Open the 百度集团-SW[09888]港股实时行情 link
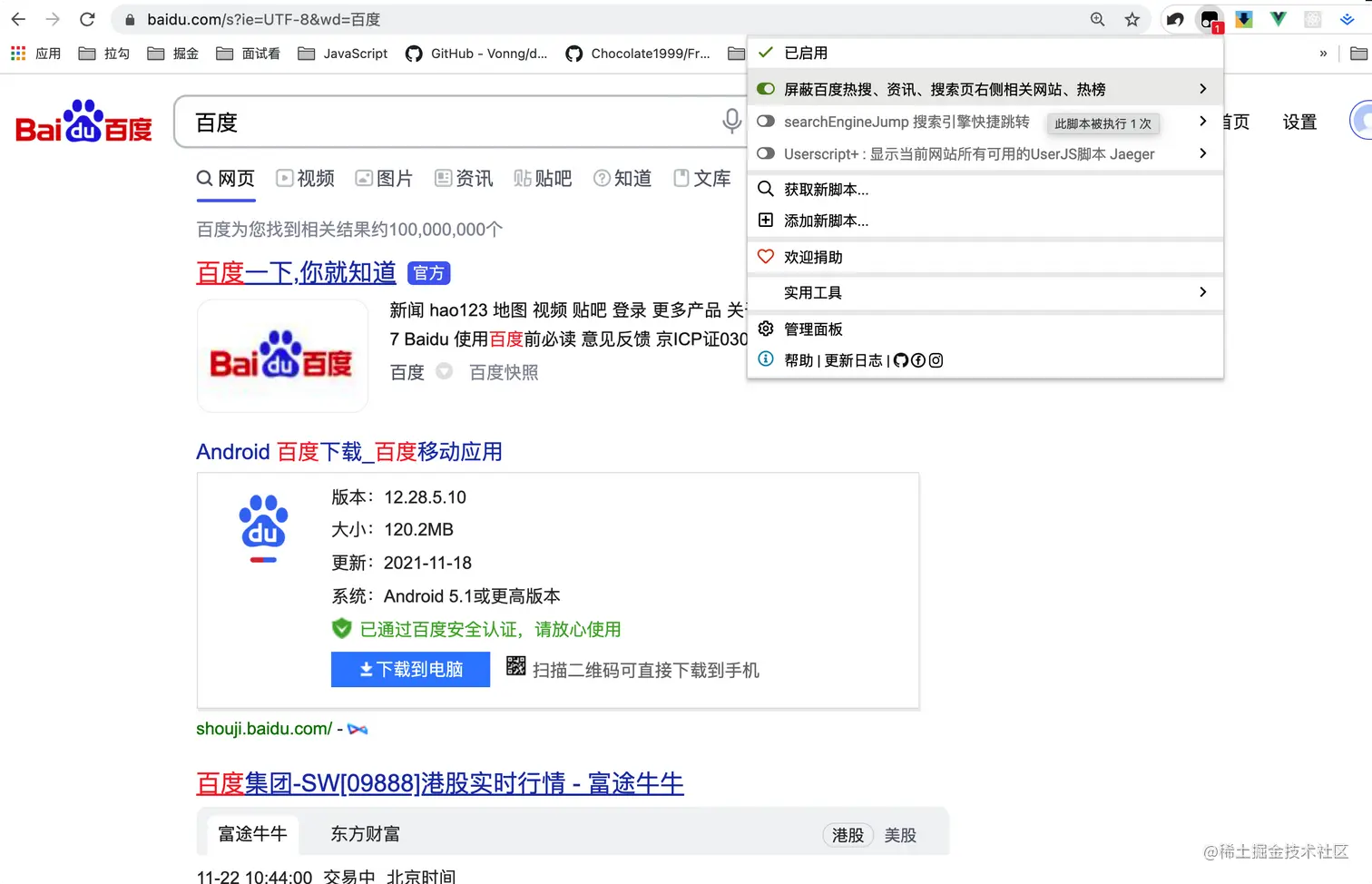 (440, 782)
